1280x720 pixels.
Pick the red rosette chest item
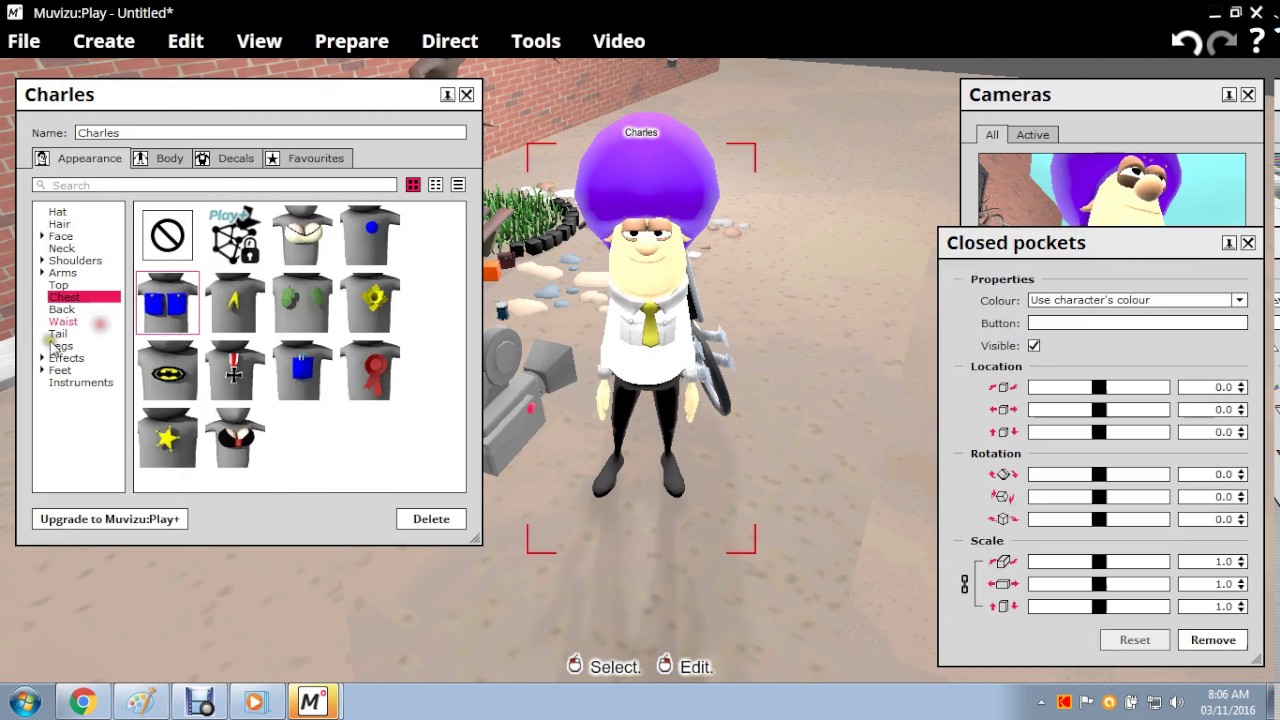coord(370,371)
